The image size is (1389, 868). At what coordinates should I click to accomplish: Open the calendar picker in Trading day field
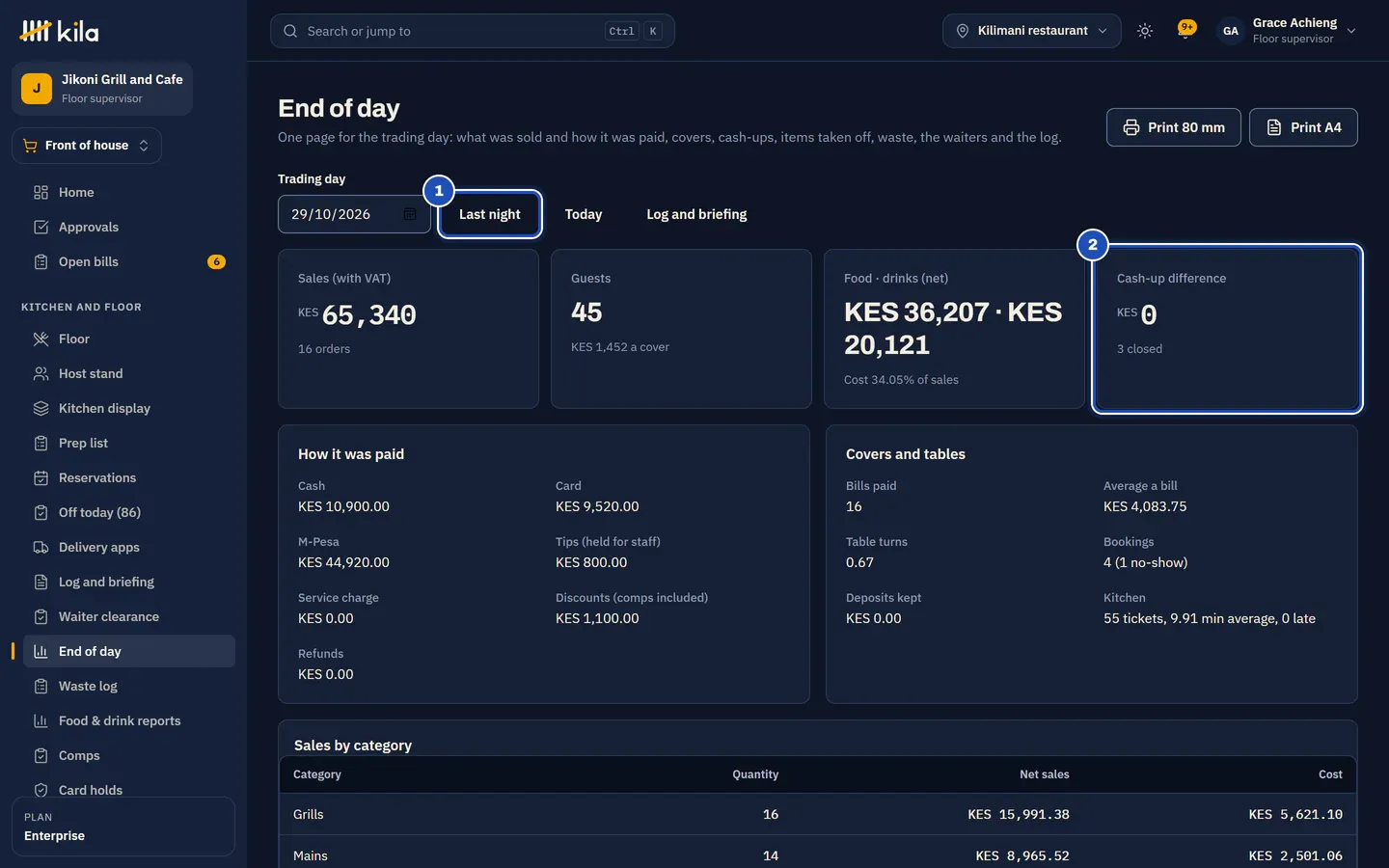coord(410,214)
